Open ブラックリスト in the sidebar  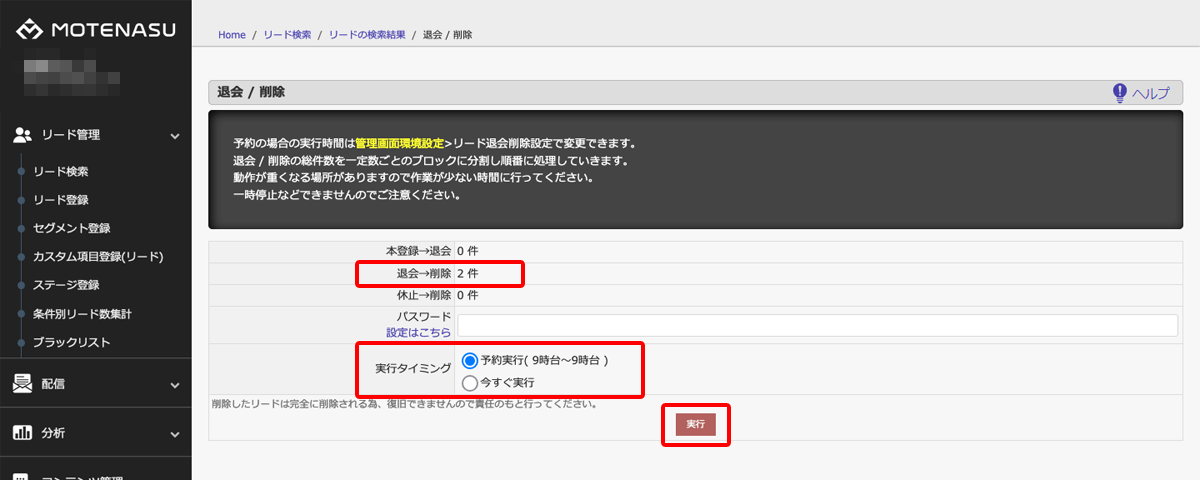72,342
